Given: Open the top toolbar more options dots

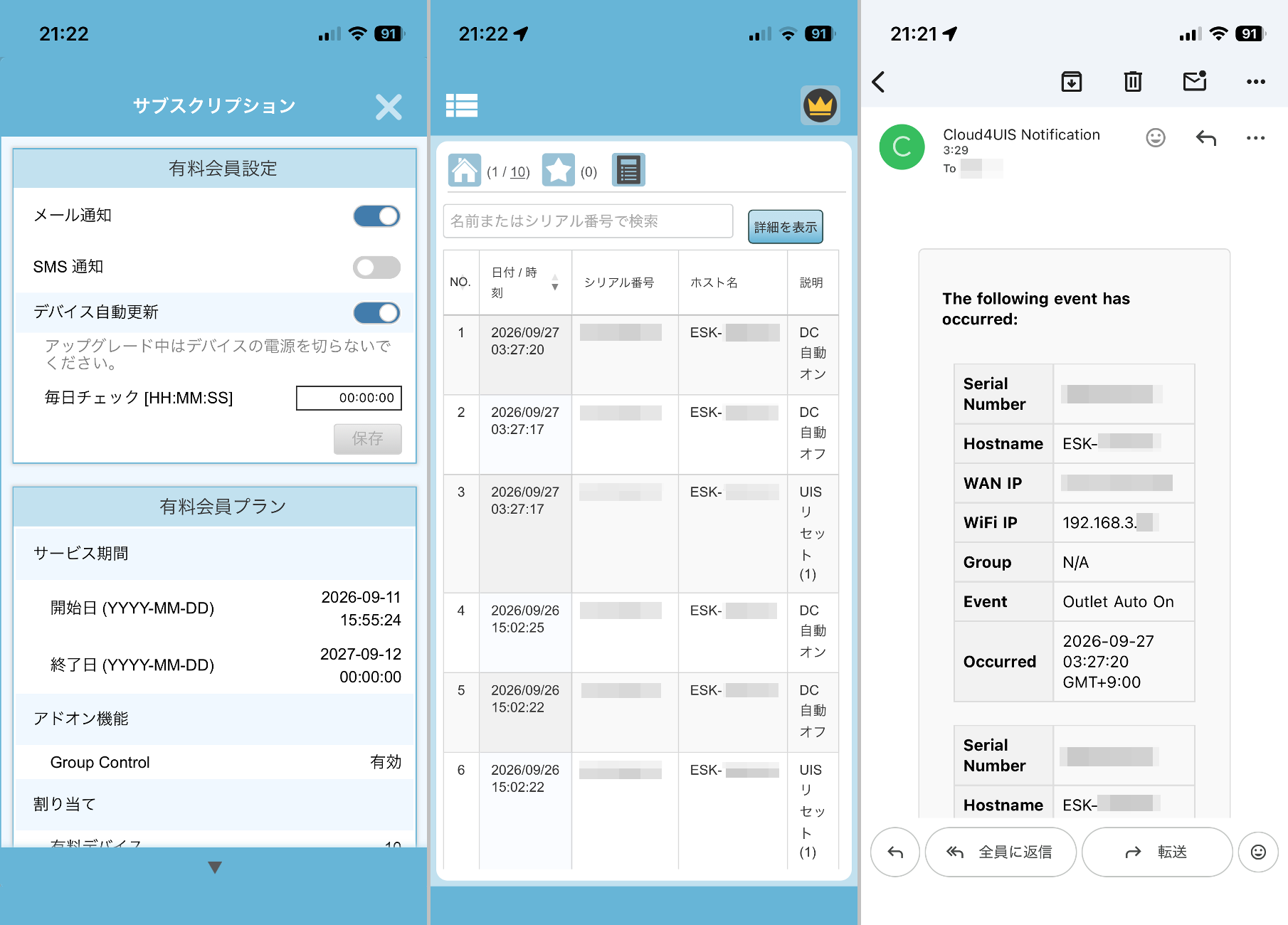Looking at the screenshot, I should pos(1256,82).
